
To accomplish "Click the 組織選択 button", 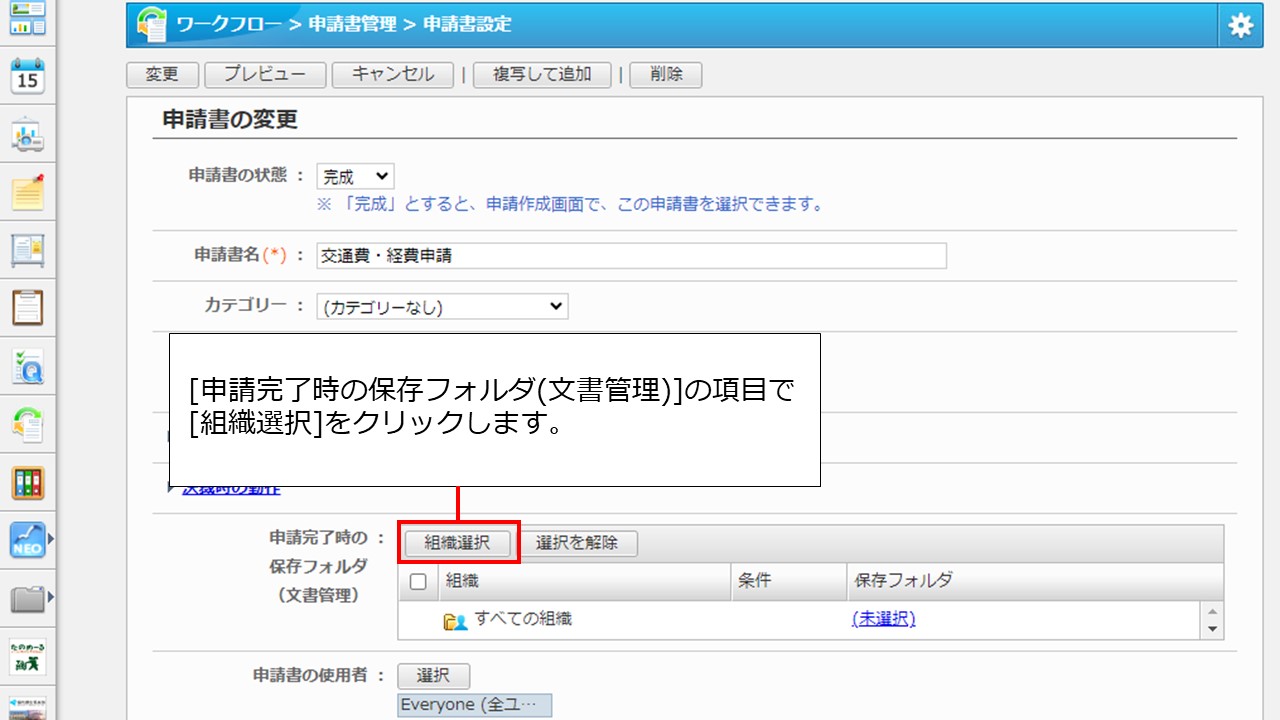I will coord(458,543).
